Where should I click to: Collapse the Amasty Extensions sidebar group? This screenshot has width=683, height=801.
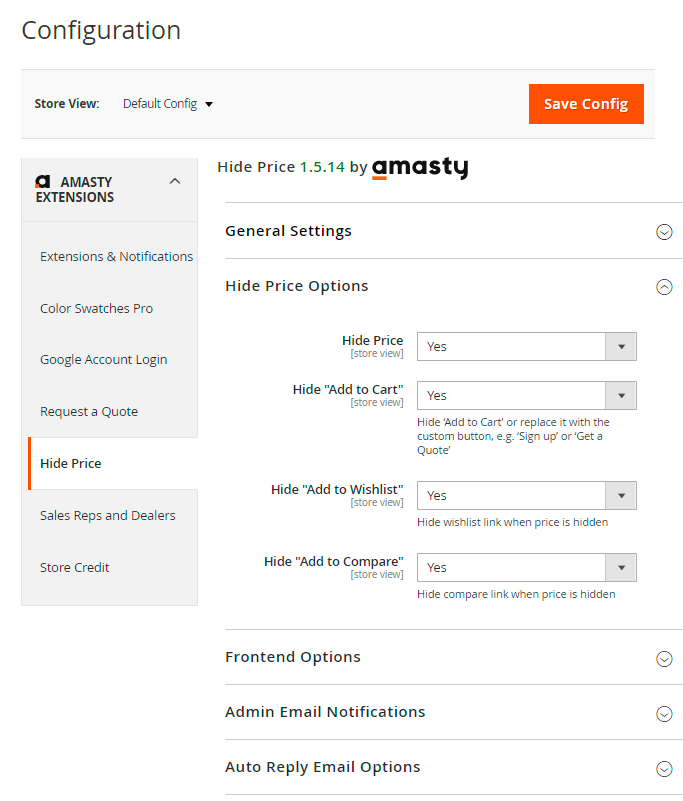coord(175,181)
